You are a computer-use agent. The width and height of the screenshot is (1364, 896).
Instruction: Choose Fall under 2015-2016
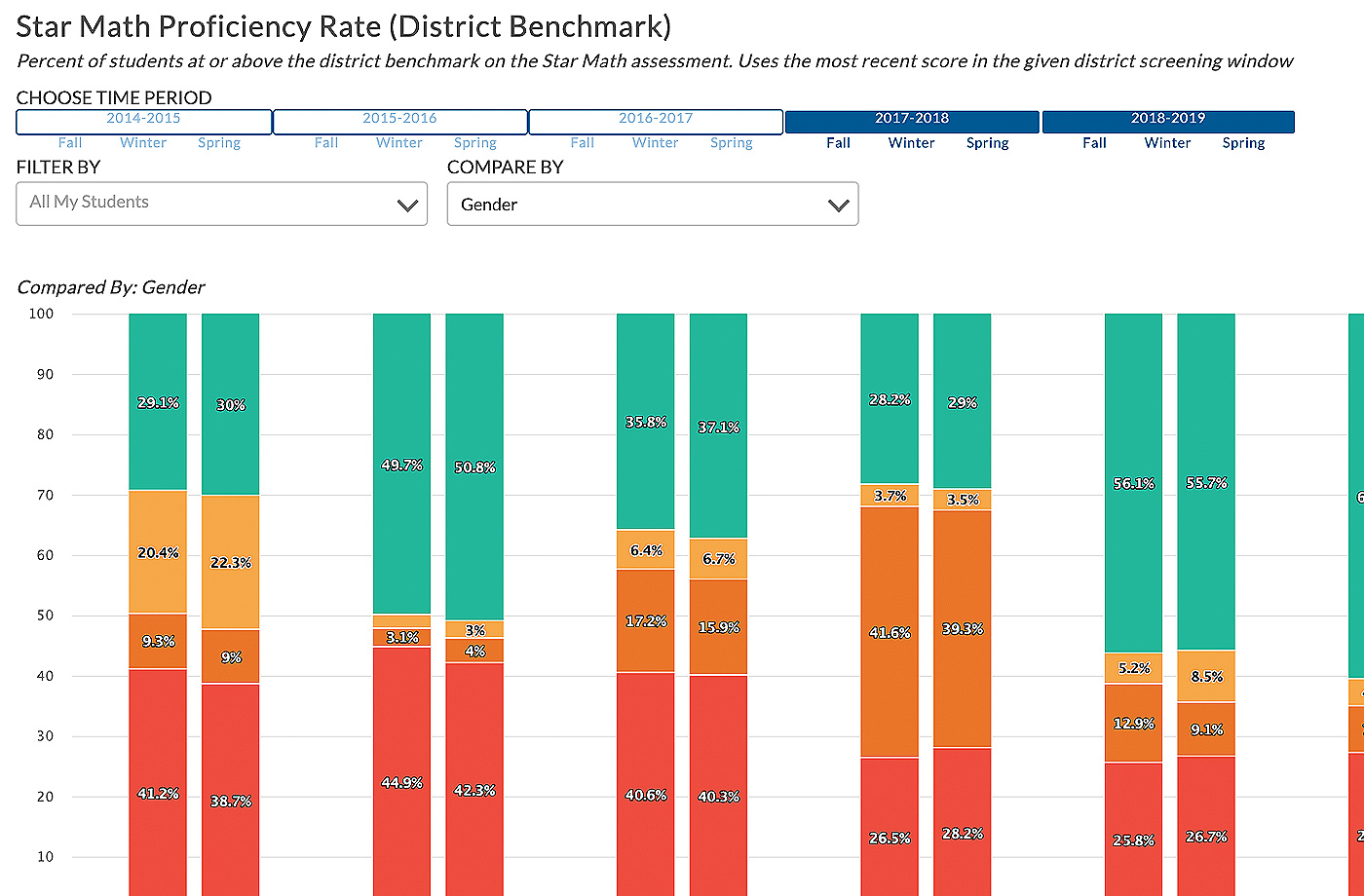pos(326,143)
